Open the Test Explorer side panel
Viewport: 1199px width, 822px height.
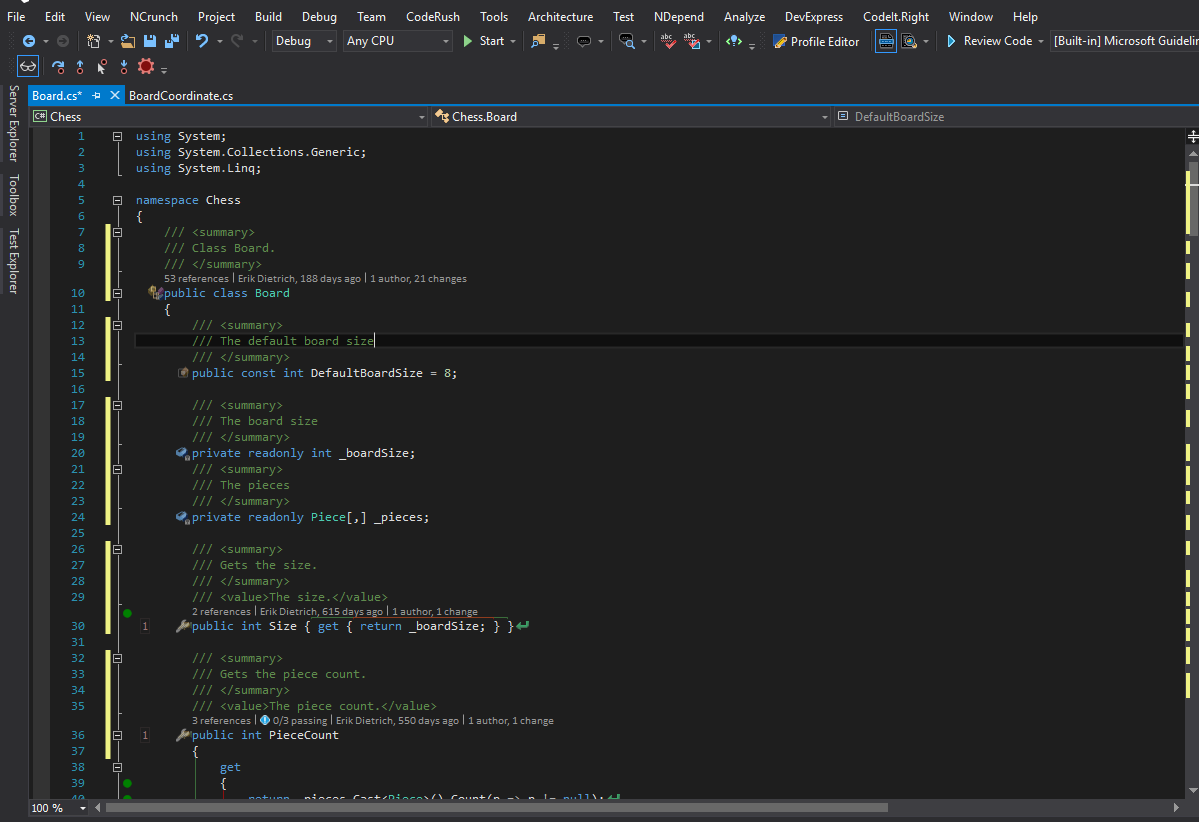13,262
